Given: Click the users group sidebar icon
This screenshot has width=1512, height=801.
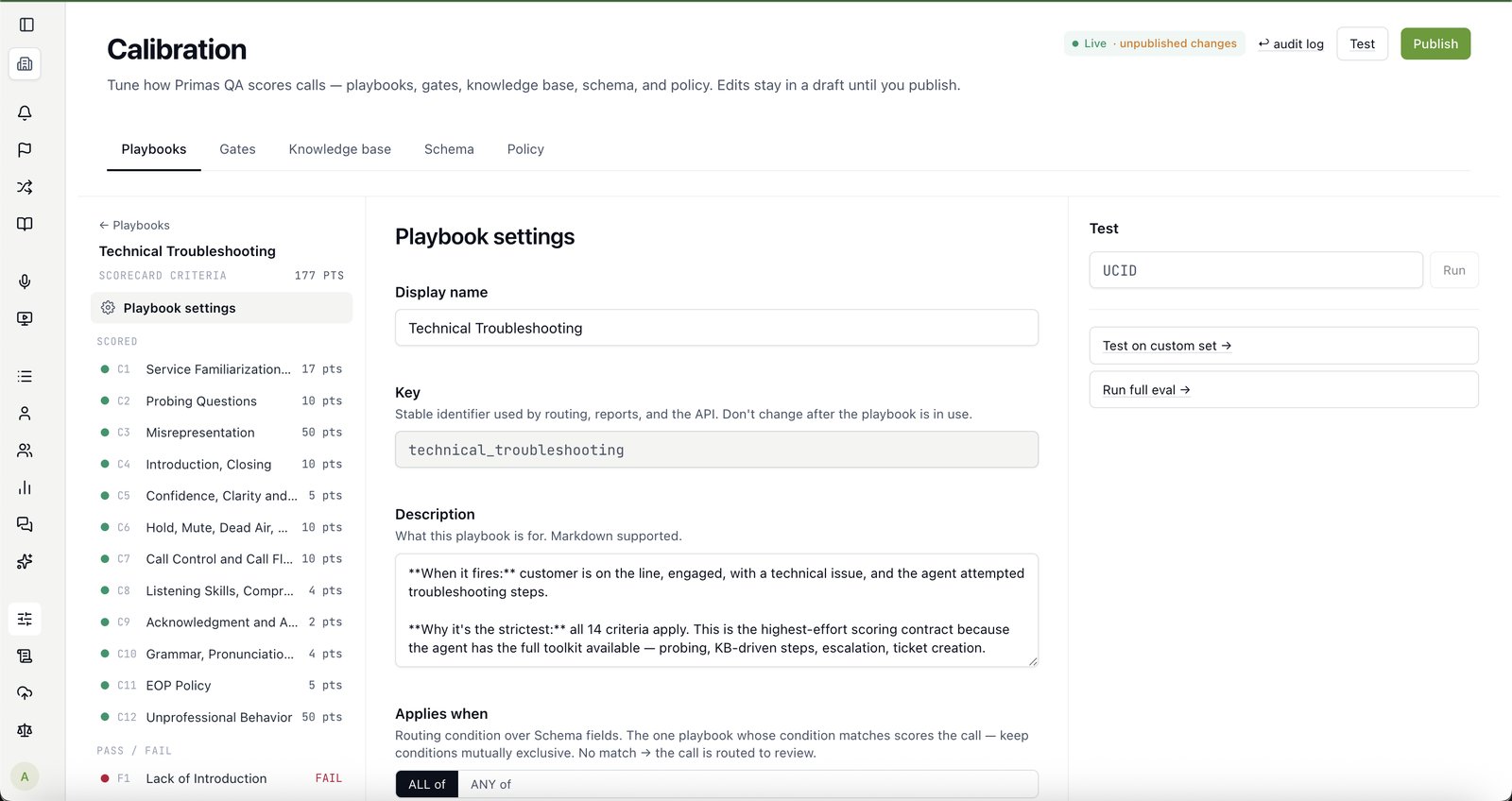Looking at the screenshot, I should 25,451.
